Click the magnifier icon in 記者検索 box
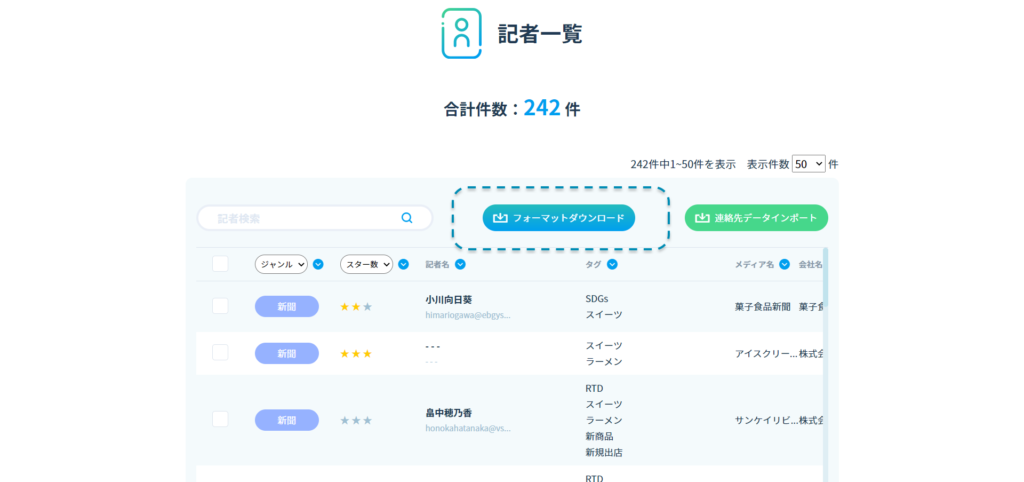Image resolution: width=1024 pixels, height=482 pixels. pos(407,218)
